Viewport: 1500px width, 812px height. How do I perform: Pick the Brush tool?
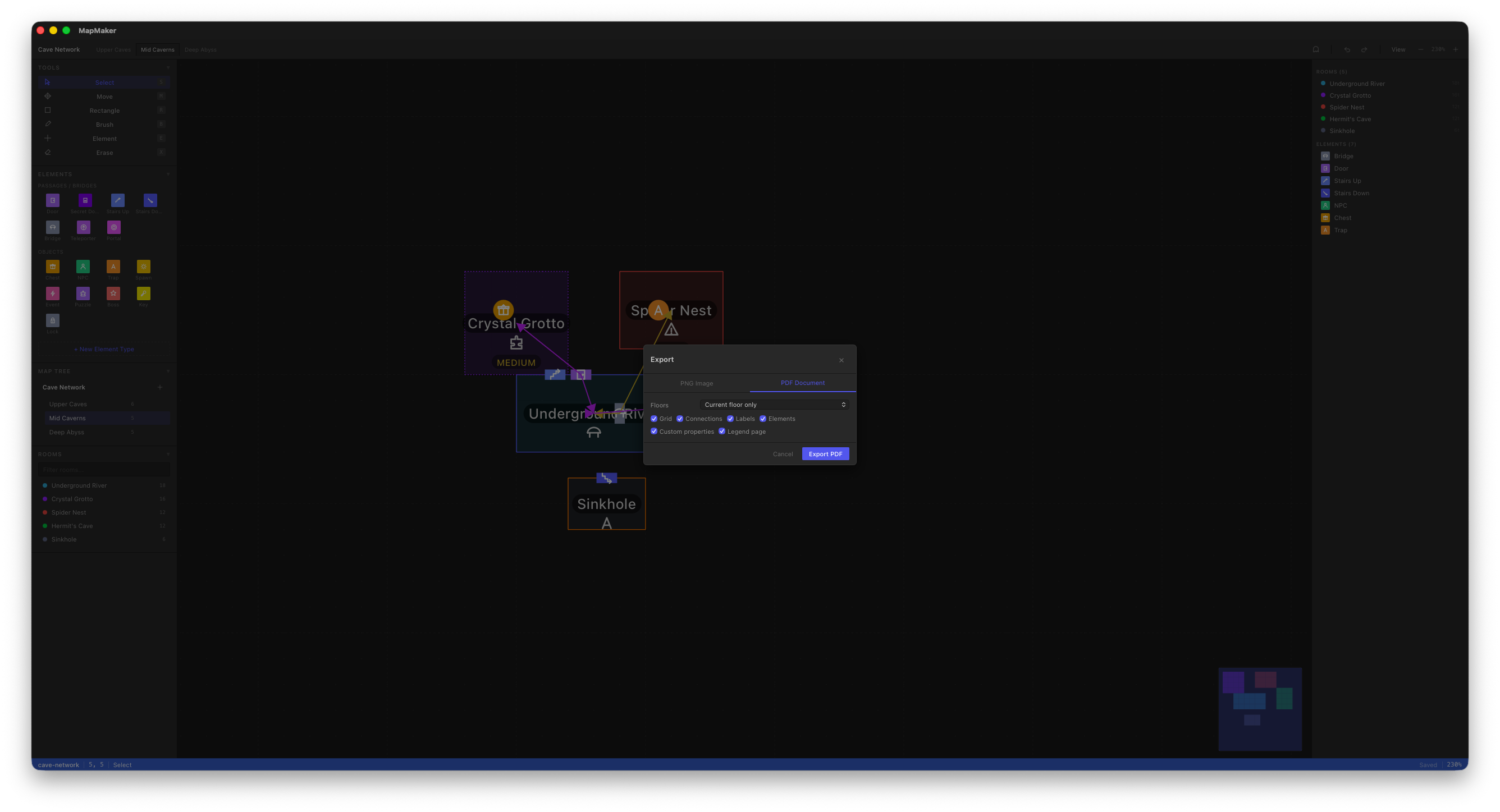click(104, 125)
